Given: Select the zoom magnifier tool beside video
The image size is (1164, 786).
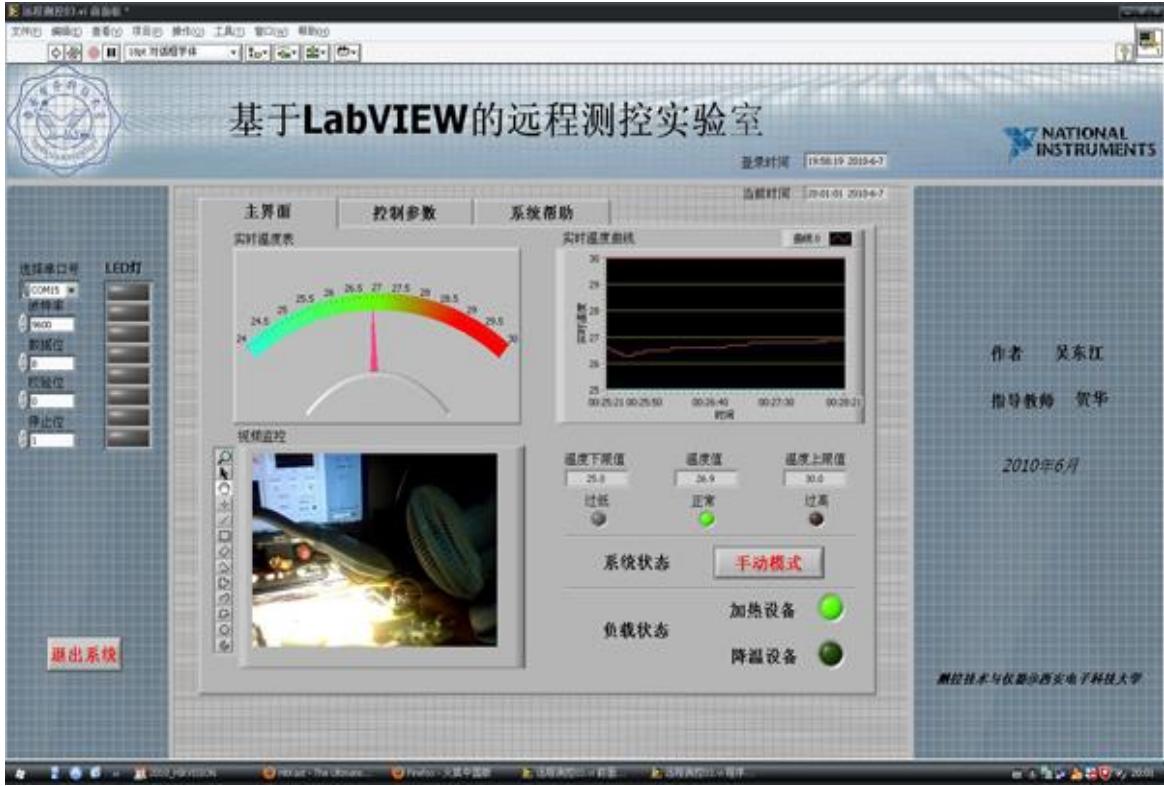Looking at the screenshot, I should coord(224,456).
